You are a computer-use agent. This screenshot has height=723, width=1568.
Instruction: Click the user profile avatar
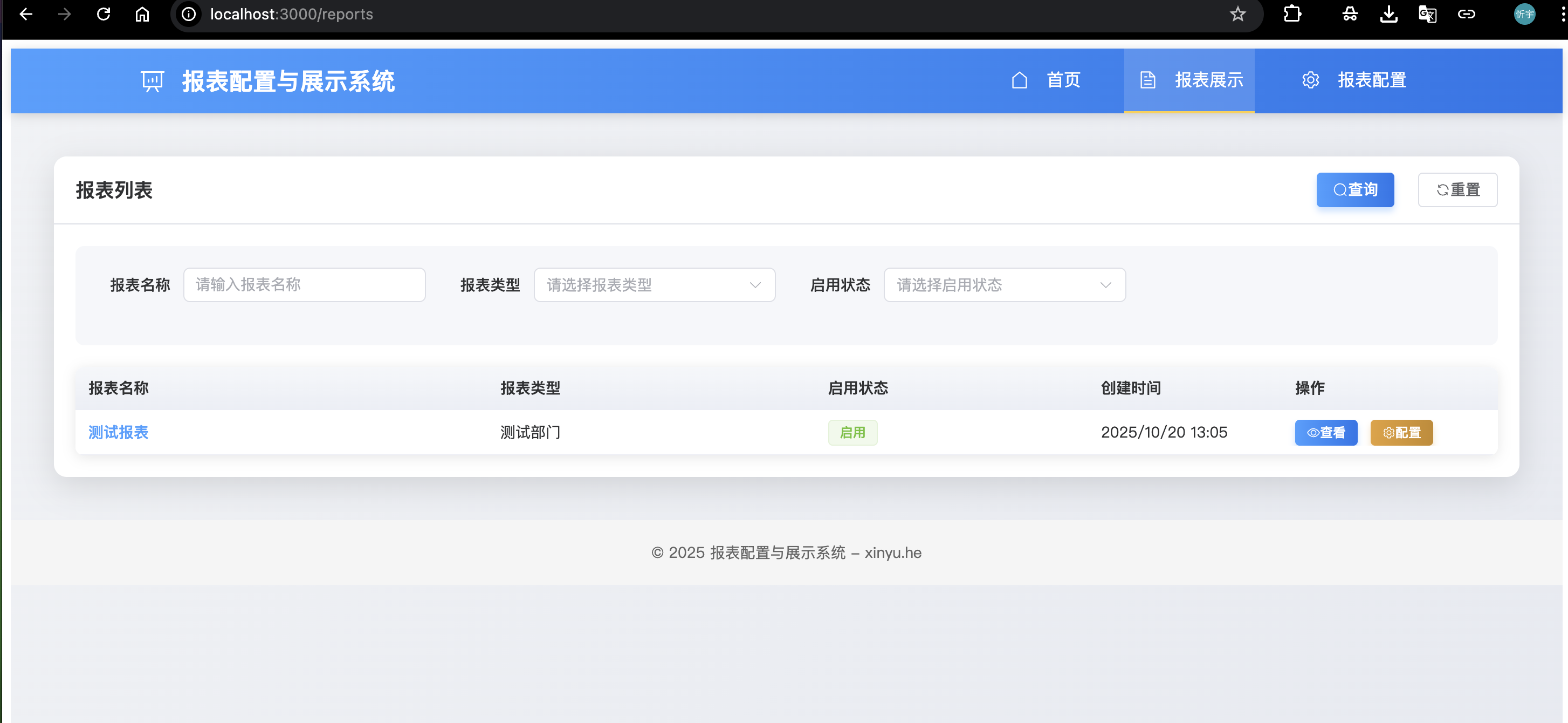point(1524,14)
